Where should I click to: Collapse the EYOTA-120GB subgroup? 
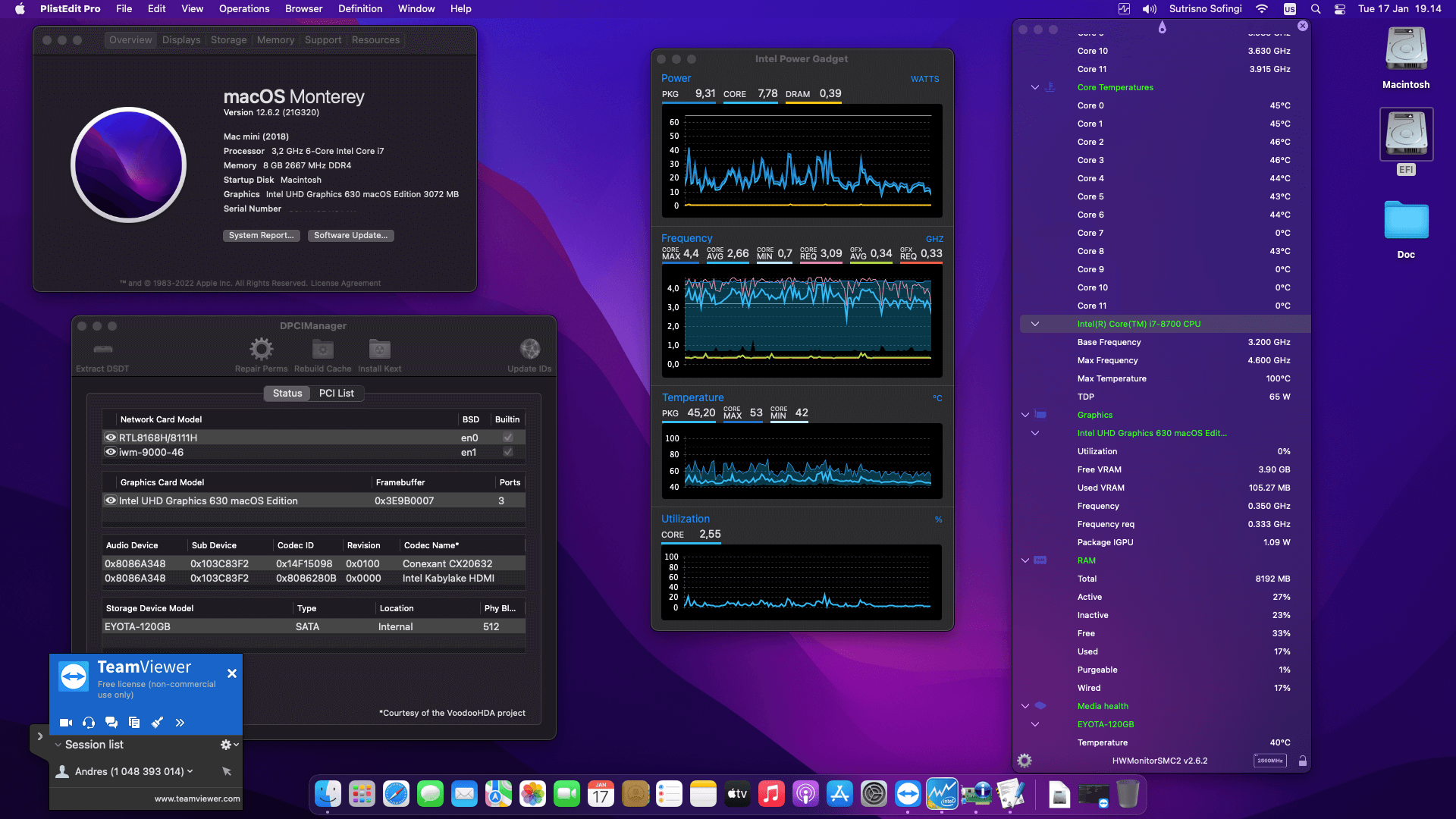pyautogui.click(x=1034, y=724)
